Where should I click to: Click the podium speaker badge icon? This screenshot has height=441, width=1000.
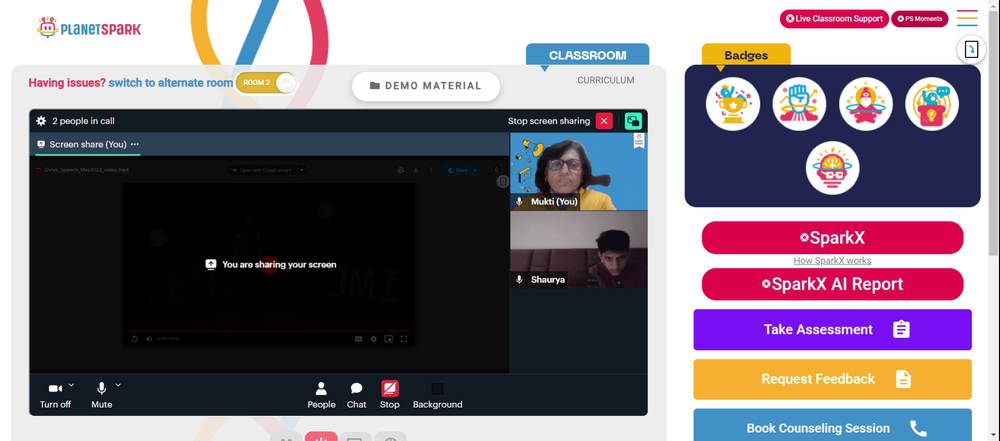(932, 104)
